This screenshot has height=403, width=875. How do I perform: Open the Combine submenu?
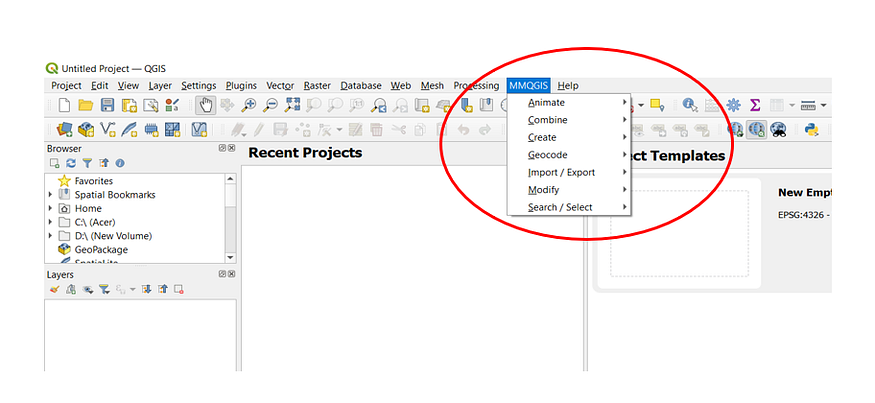point(569,120)
